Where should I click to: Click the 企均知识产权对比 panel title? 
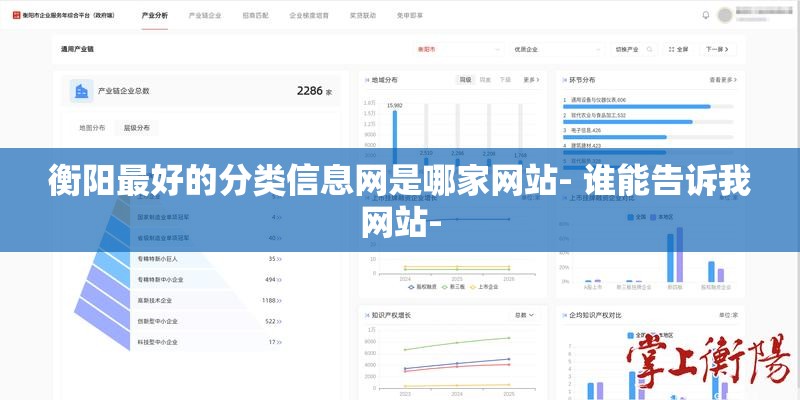[x=595, y=315]
